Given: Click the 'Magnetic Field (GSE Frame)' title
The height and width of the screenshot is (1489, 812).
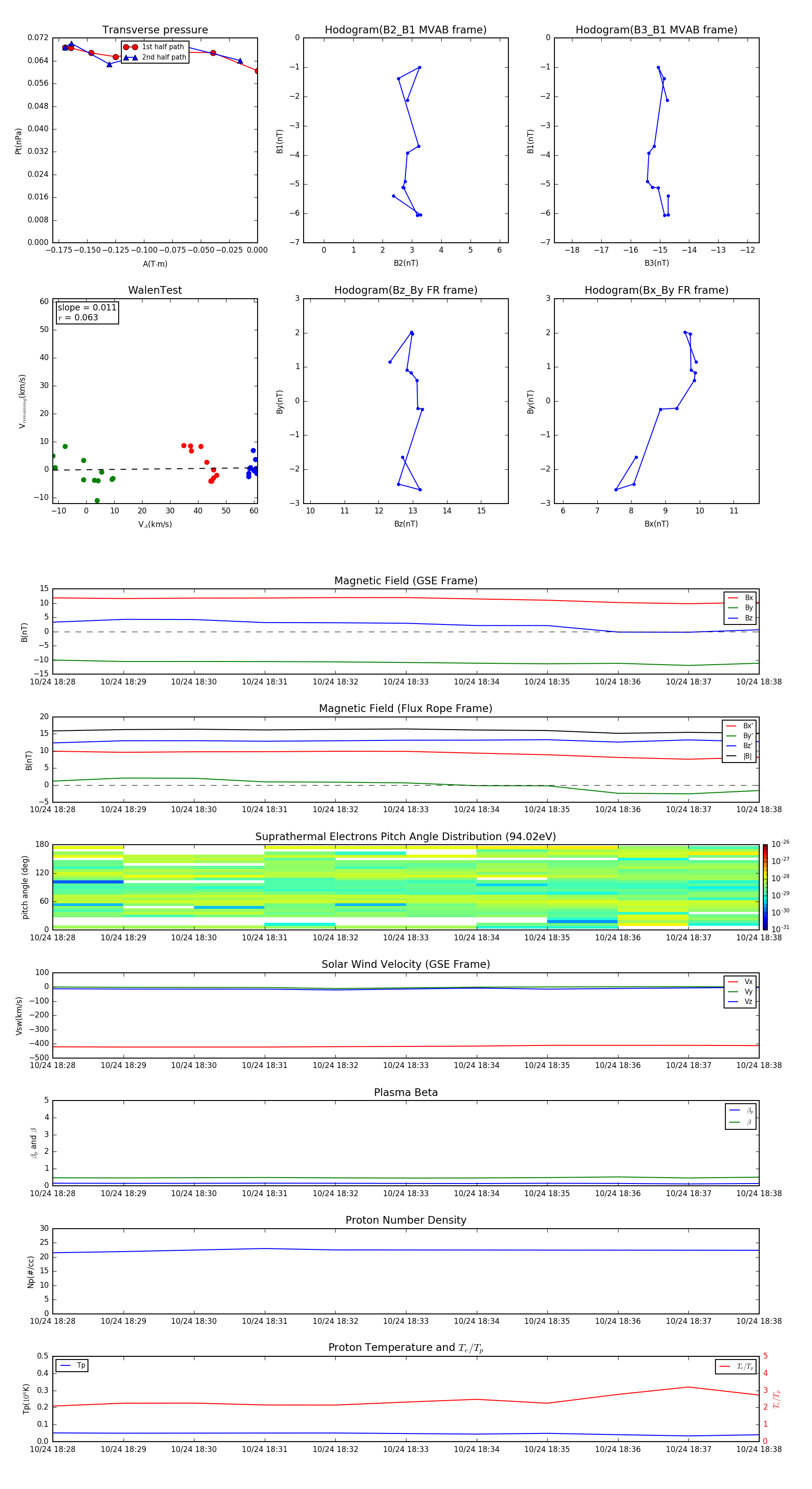Looking at the screenshot, I should [x=406, y=581].
